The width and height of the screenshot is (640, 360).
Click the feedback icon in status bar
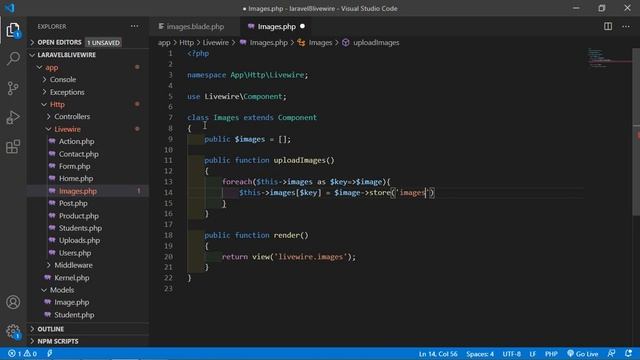pyautogui.click(x=611, y=353)
